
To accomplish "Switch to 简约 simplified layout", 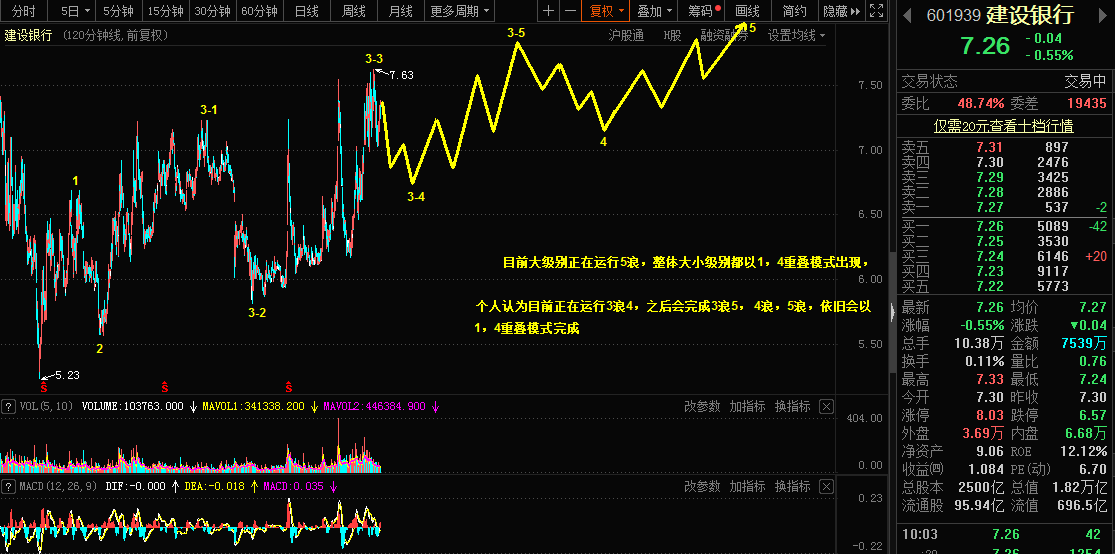I will point(794,11).
